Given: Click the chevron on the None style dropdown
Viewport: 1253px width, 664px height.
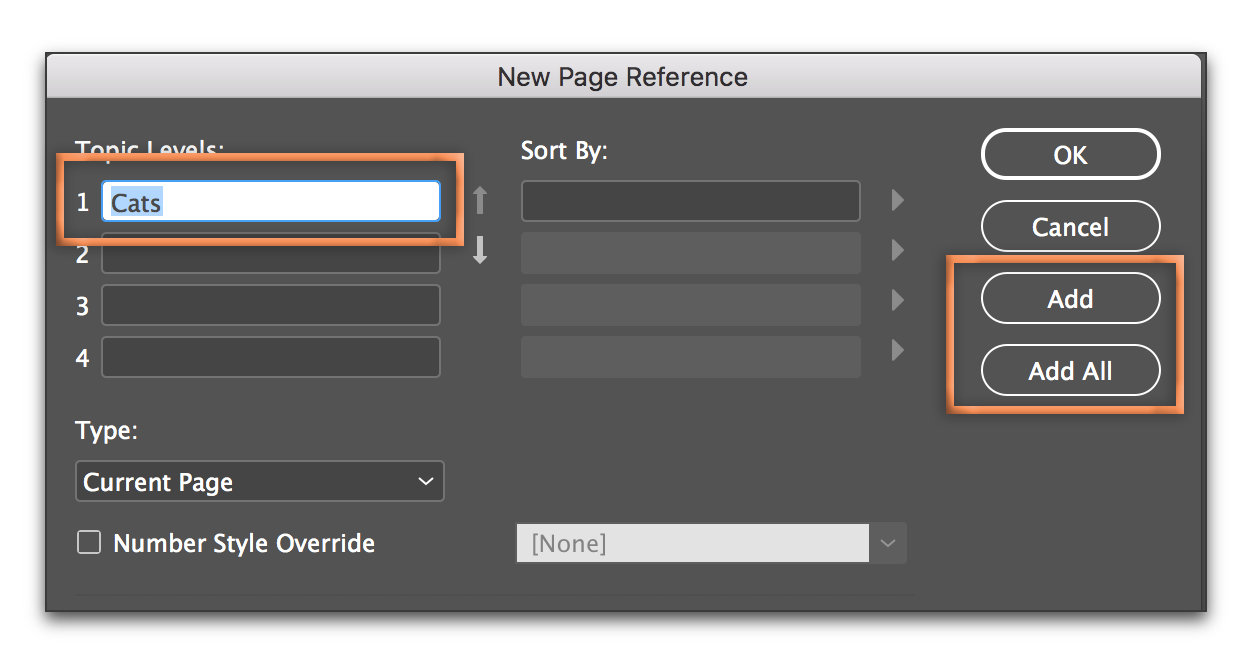Looking at the screenshot, I should pos(887,543).
